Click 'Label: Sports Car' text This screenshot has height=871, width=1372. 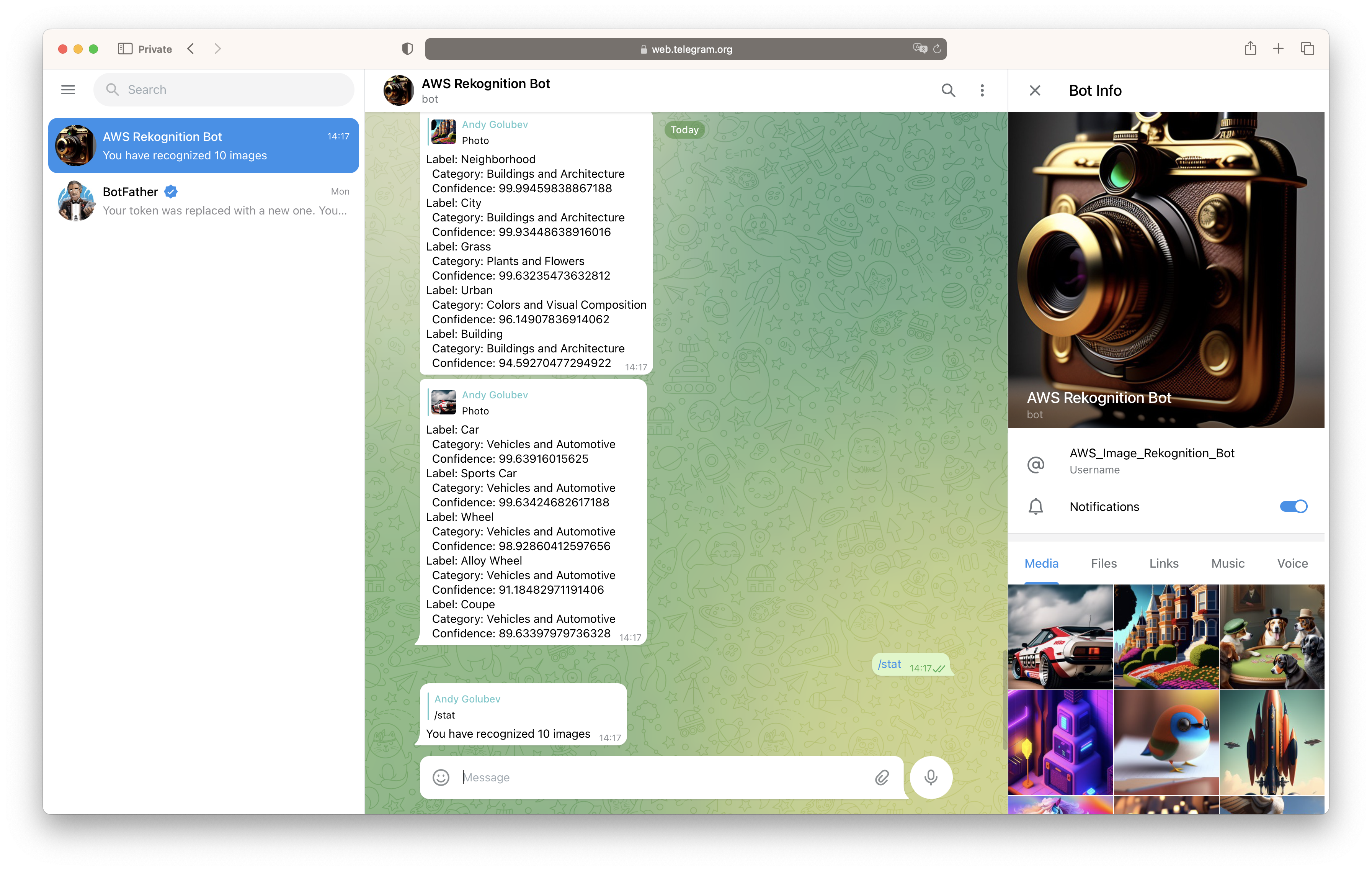coord(470,473)
